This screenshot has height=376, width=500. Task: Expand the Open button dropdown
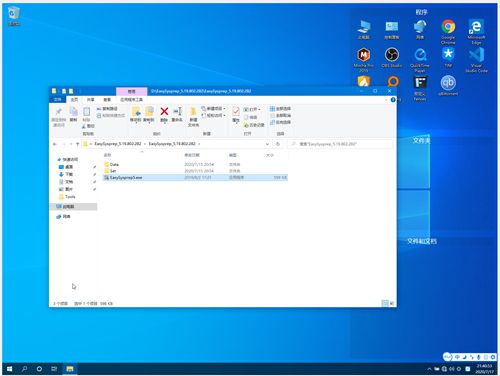coord(259,109)
